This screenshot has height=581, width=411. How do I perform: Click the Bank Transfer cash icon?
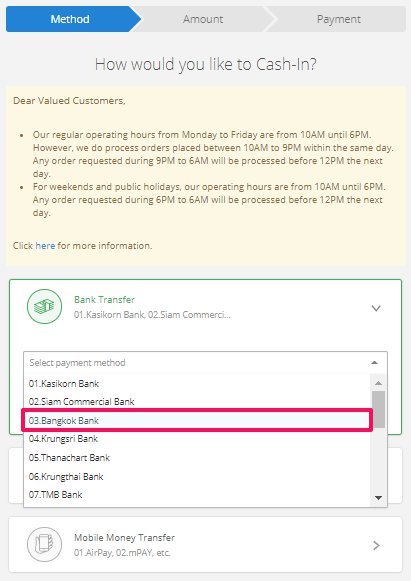click(44, 306)
